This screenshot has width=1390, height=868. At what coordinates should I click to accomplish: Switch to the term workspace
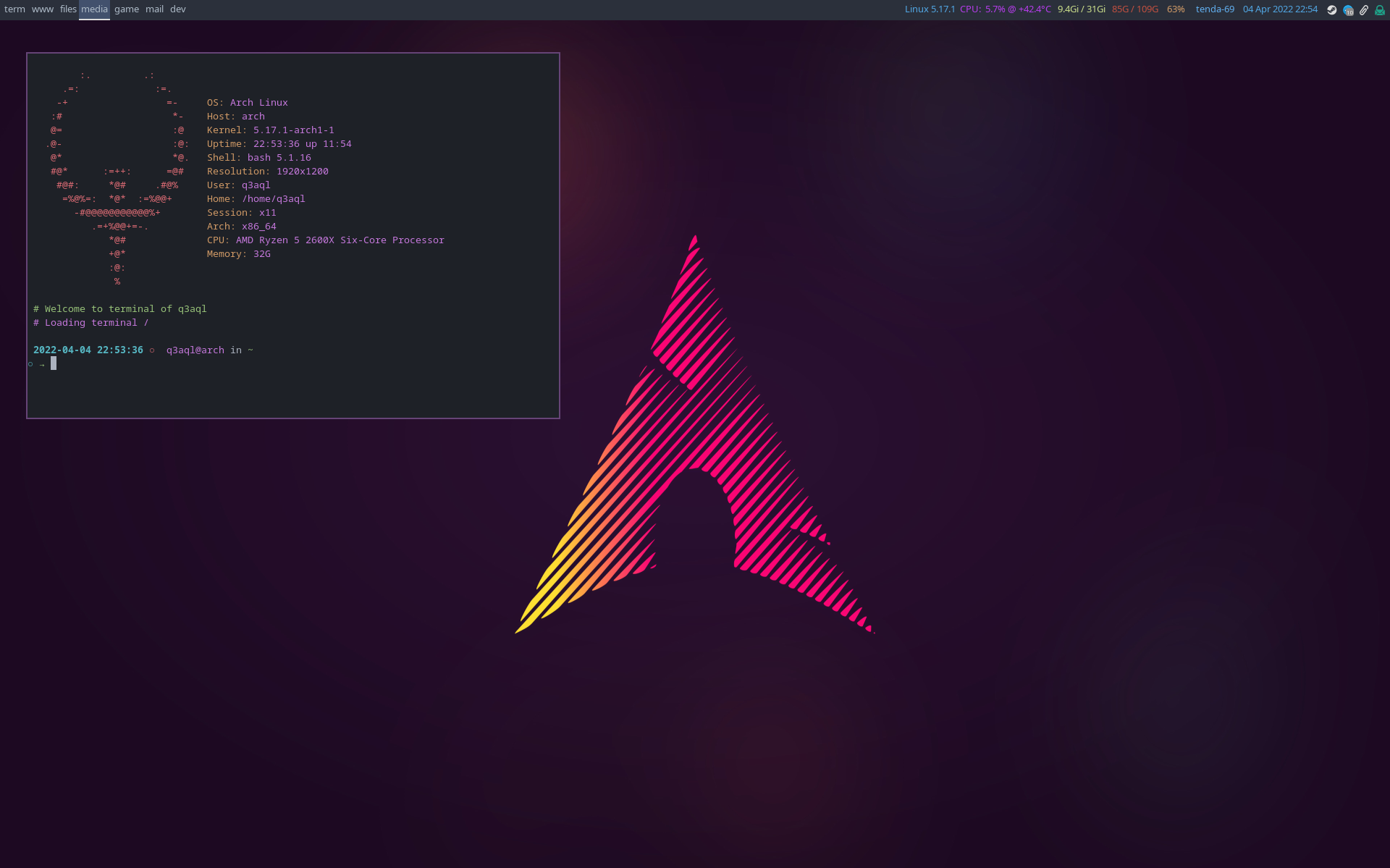pyautogui.click(x=14, y=9)
